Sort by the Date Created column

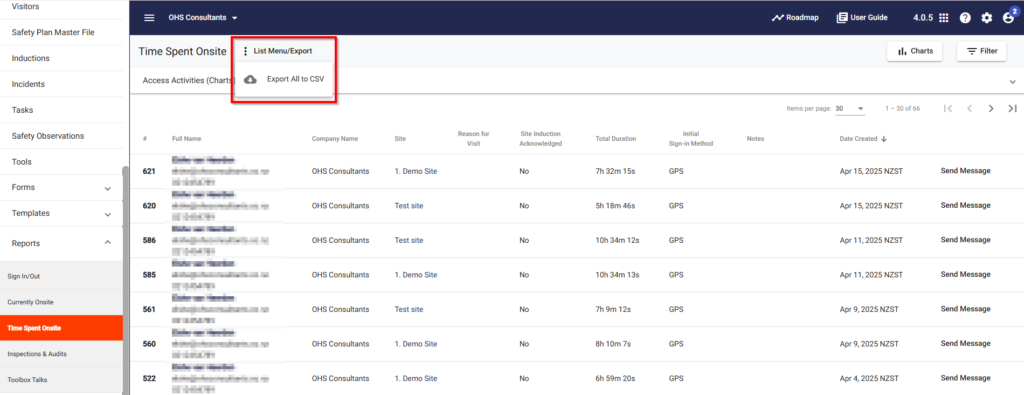[863, 138]
